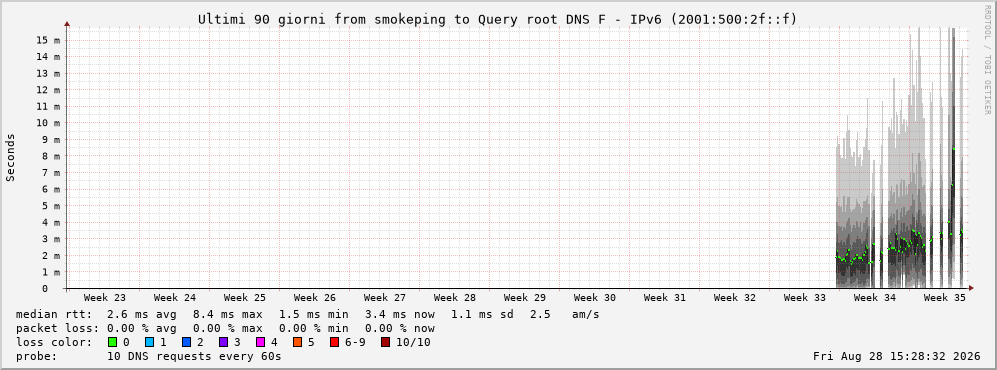Click the 15 m y-axis tick label
The width and height of the screenshot is (997, 370).
[48, 39]
